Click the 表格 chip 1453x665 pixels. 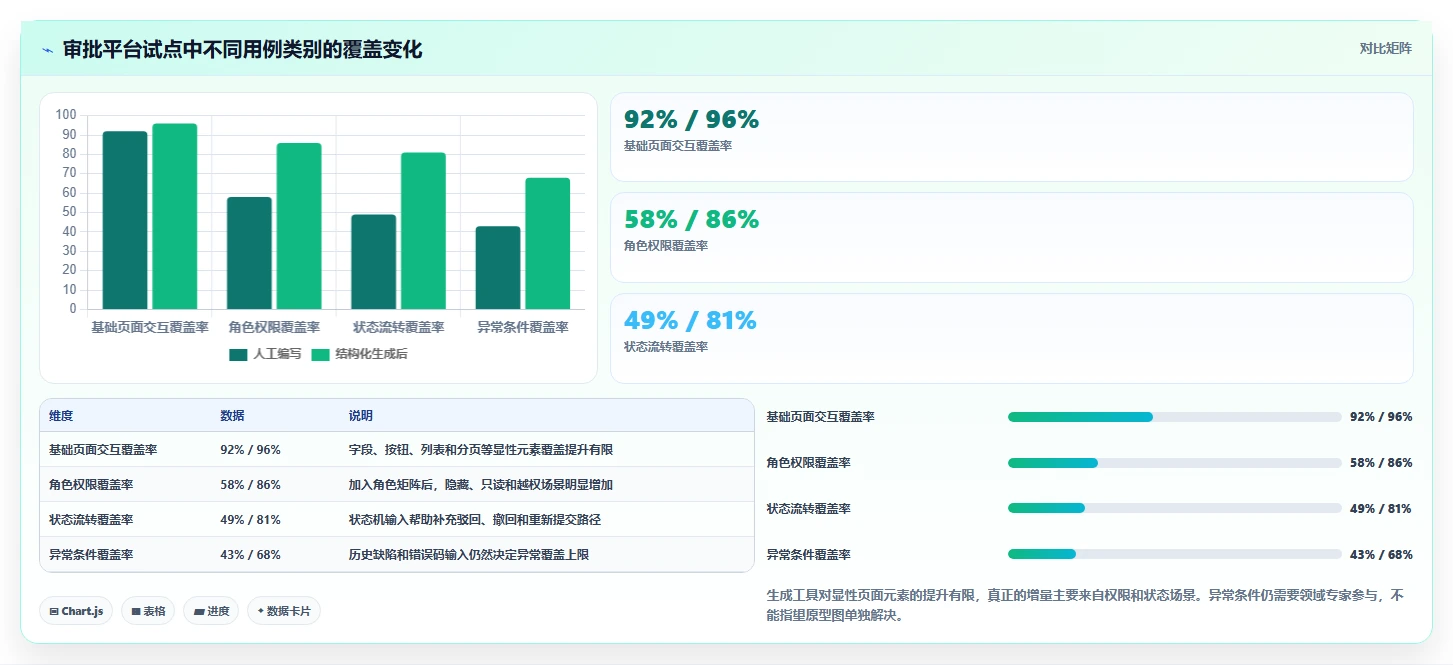point(148,611)
